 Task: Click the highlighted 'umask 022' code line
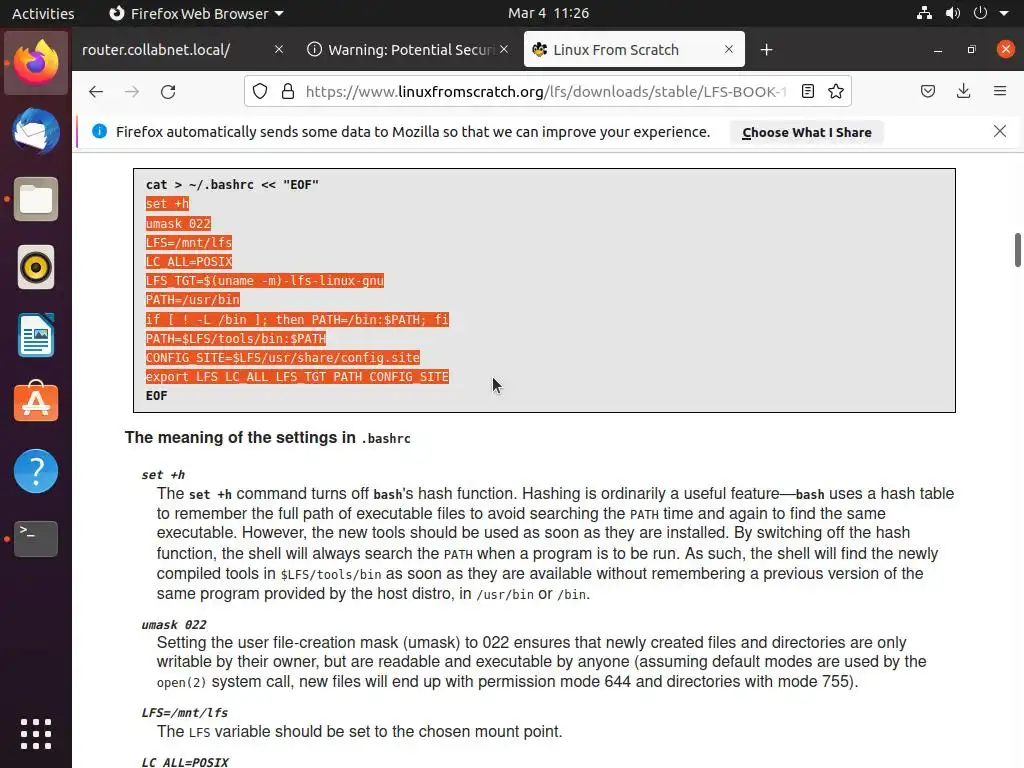coord(178,223)
